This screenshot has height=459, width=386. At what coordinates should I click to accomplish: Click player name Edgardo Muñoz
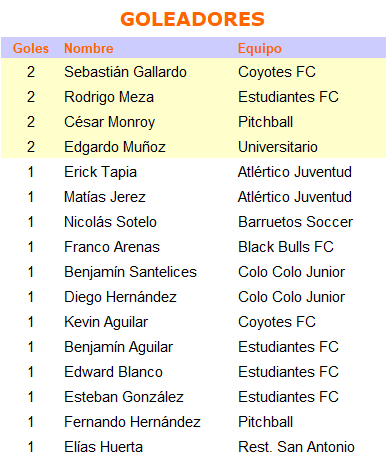pos(115,147)
